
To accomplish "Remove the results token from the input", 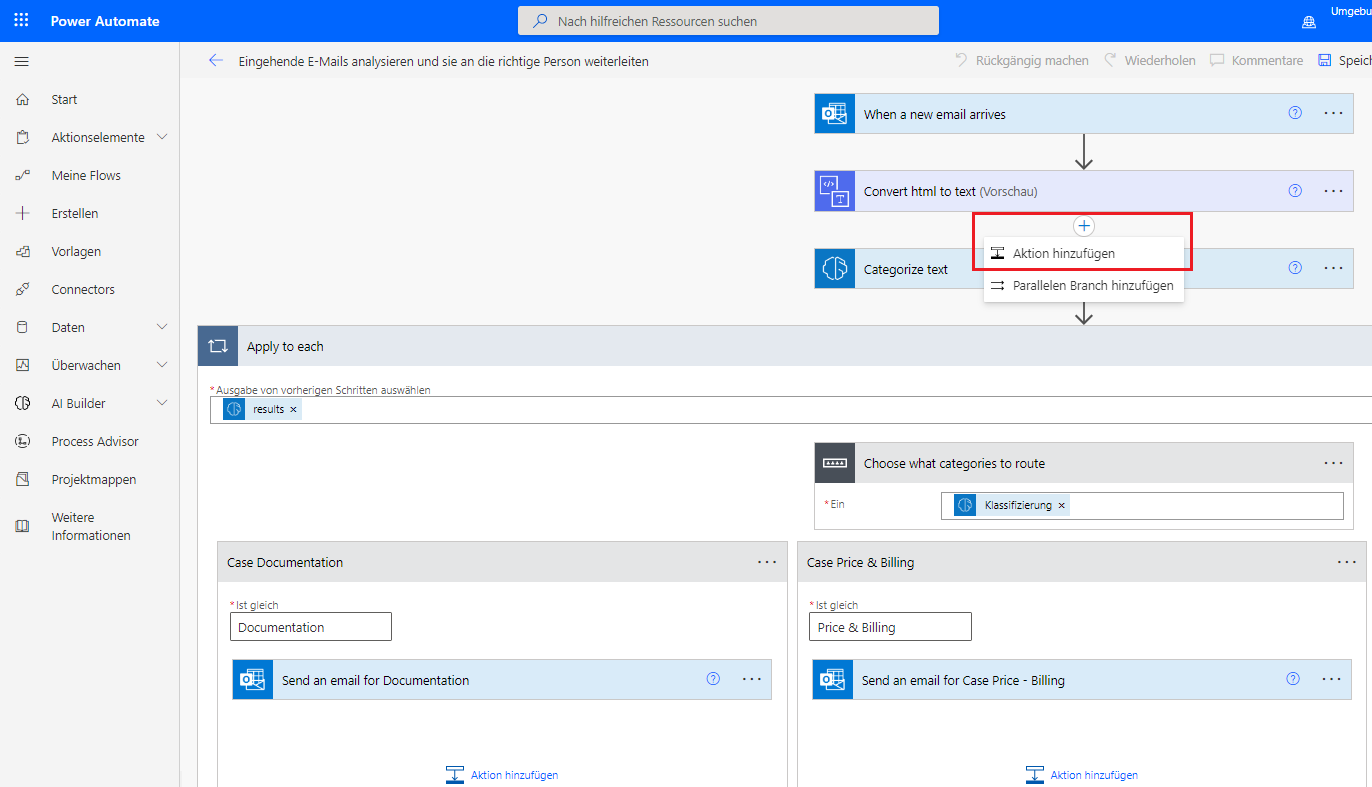I will pyautogui.click(x=293, y=410).
